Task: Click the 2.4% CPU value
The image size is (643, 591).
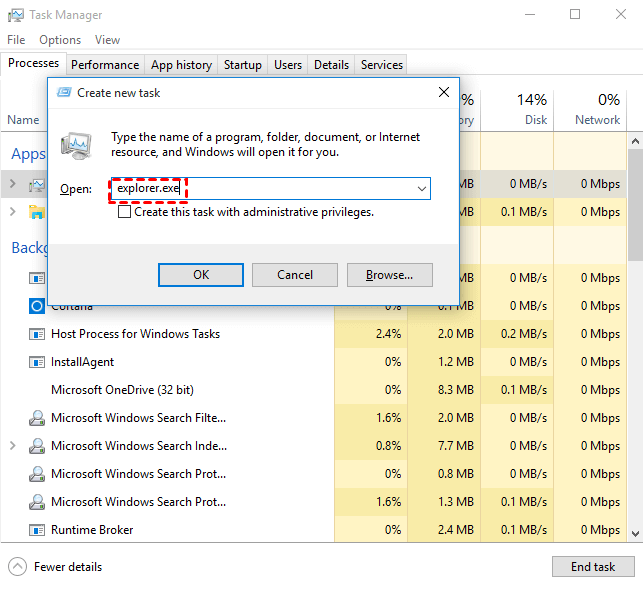Action: pyautogui.click(x=388, y=334)
